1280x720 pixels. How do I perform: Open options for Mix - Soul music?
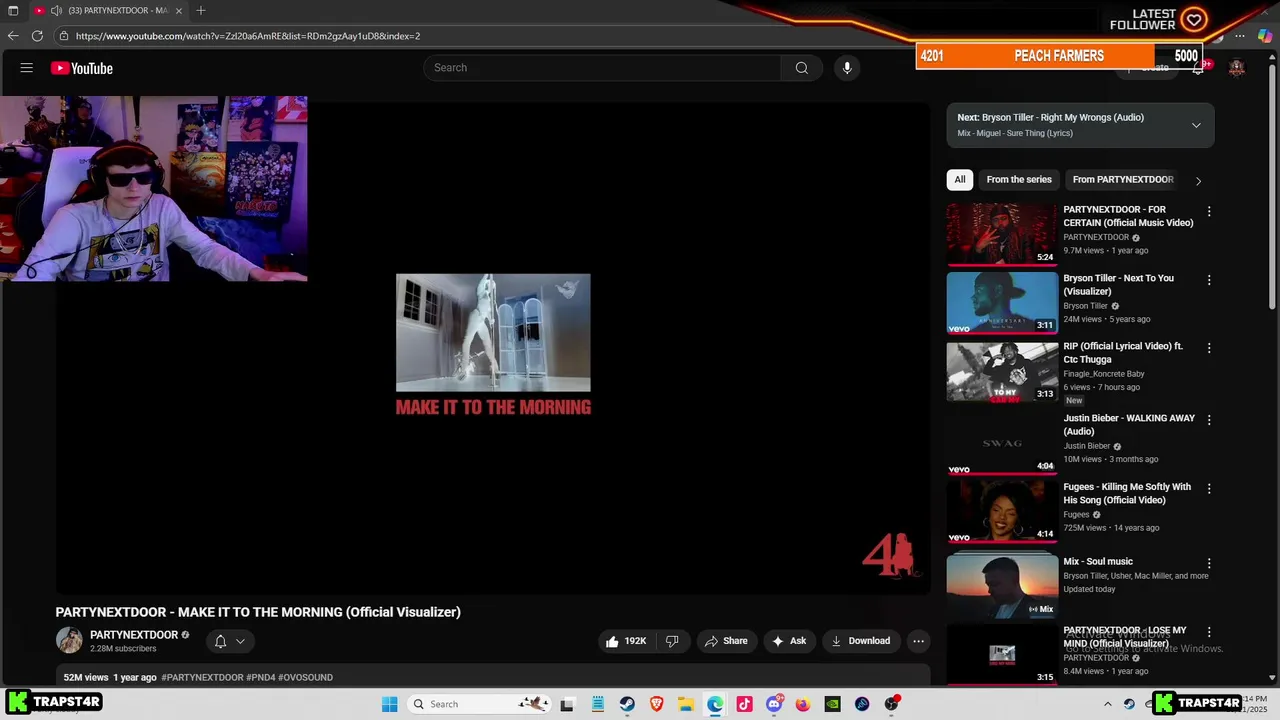point(1209,563)
